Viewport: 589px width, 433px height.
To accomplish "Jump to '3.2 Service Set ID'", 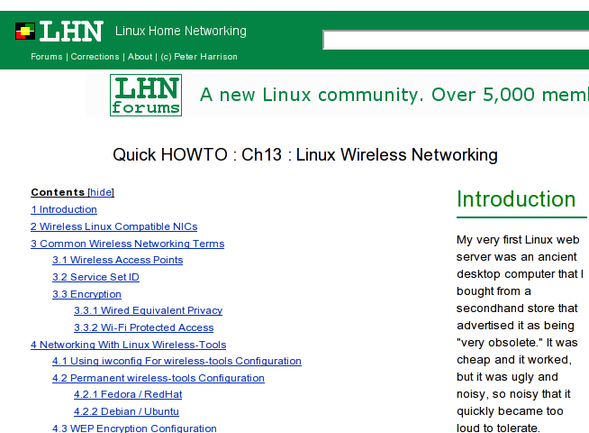I will pyautogui.click(x=96, y=277).
